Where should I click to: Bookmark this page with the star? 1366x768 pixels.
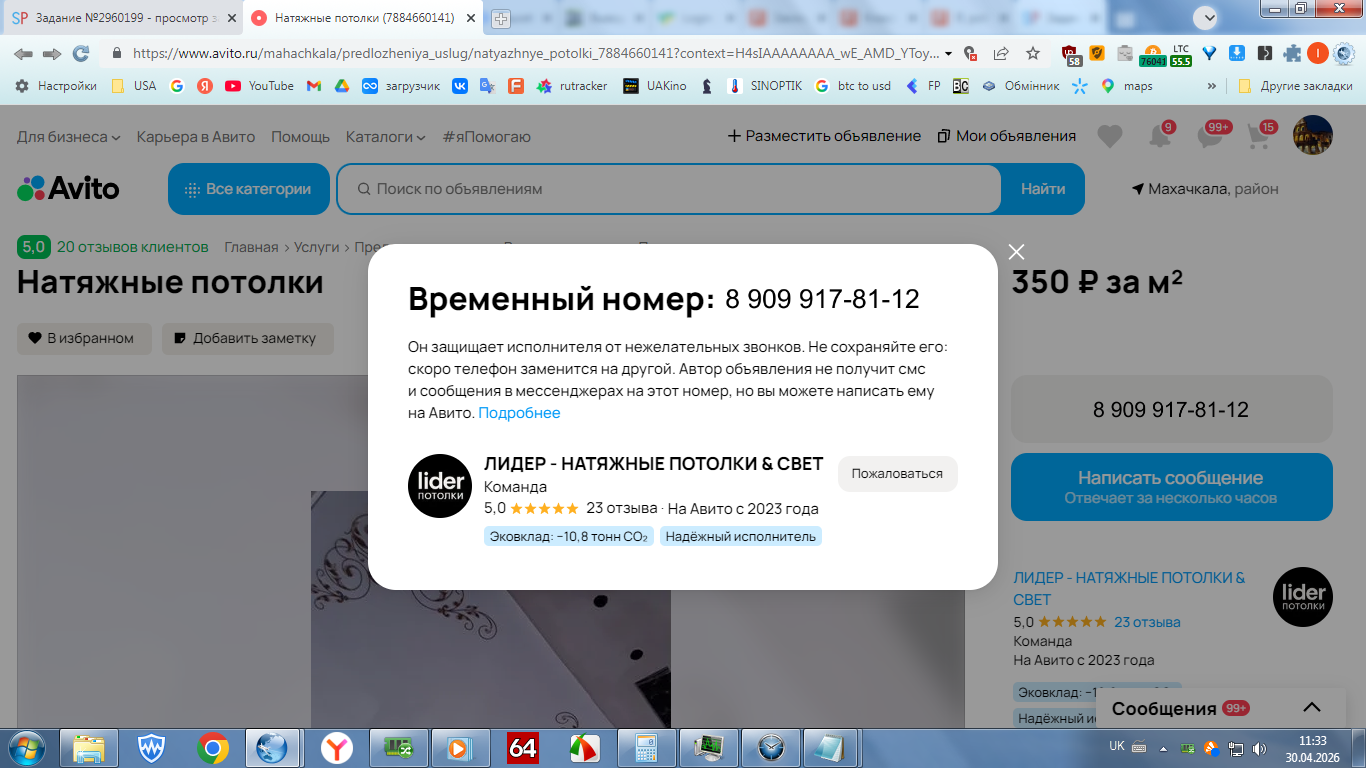click(x=1033, y=53)
